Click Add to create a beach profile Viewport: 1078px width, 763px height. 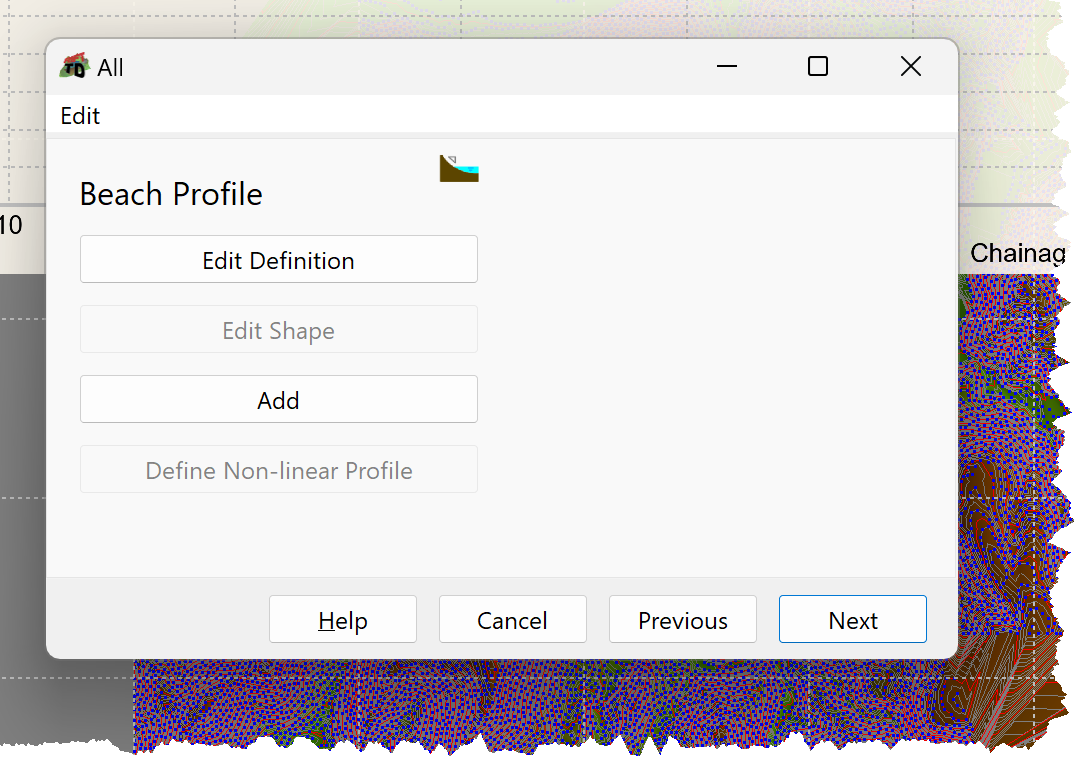(278, 399)
